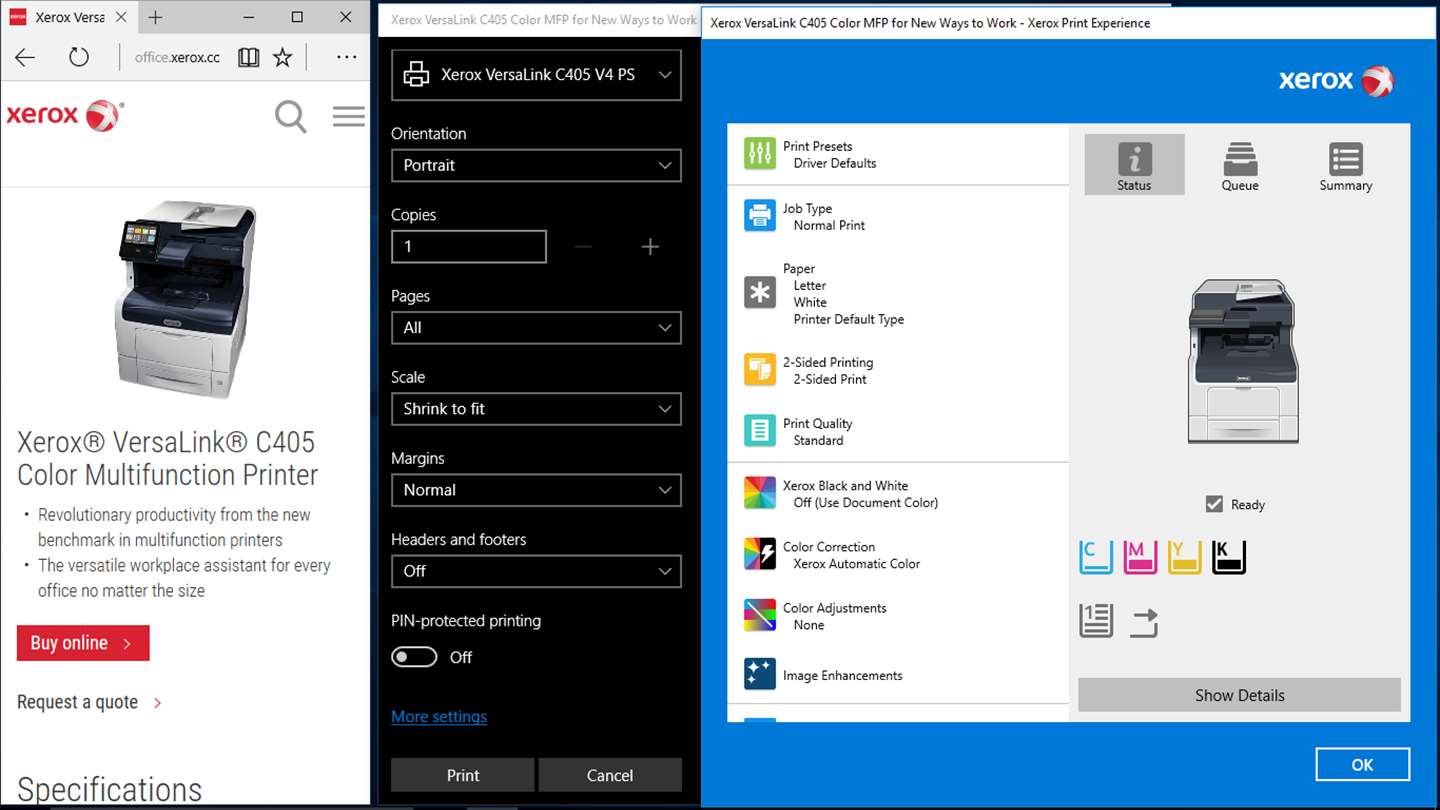
Task: Click the Xerox logo in Print Experience header
Action: (1336, 81)
